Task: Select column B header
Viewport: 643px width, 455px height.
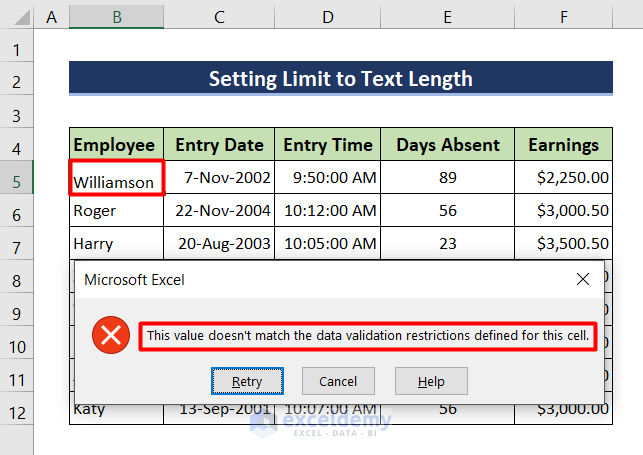Action: (116, 16)
